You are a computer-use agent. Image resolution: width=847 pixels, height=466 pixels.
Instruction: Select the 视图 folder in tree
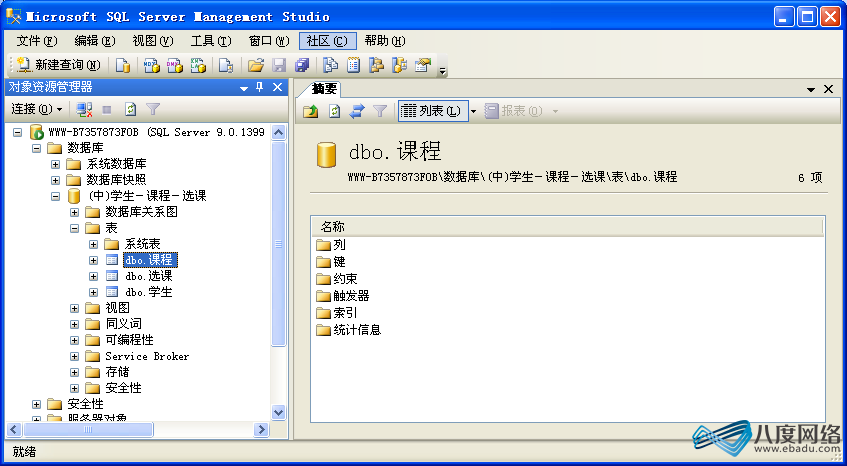pyautogui.click(x=117, y=308)
